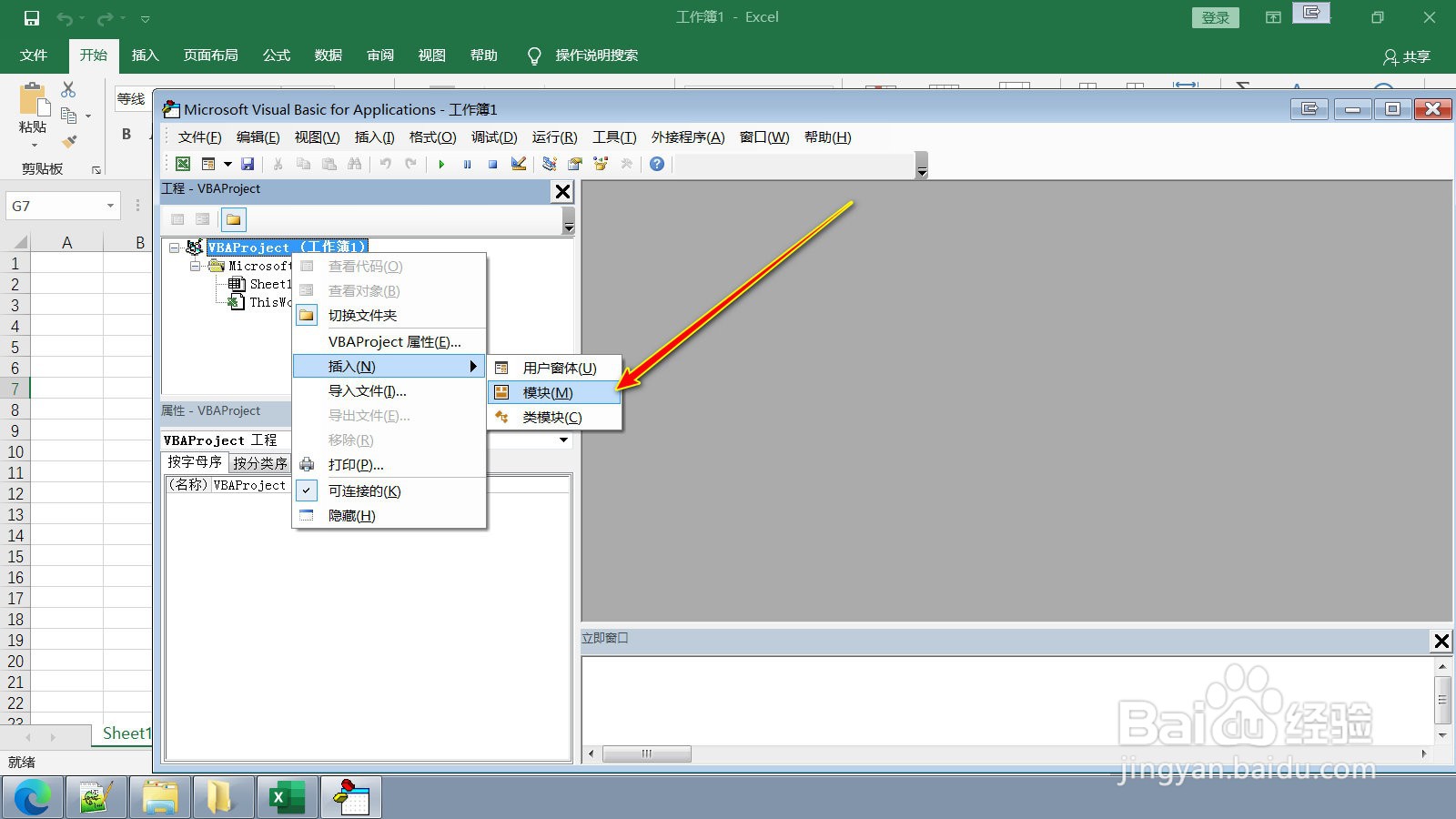Collapse Microsoft Excel Objects folder node

tap(195, 267)
